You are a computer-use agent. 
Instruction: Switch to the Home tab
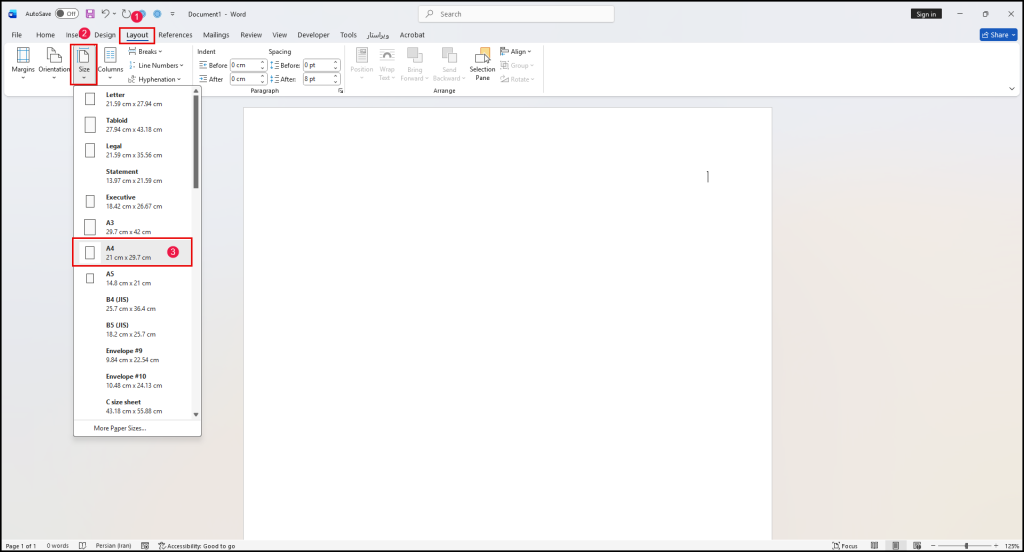click(x=45, y=35)
